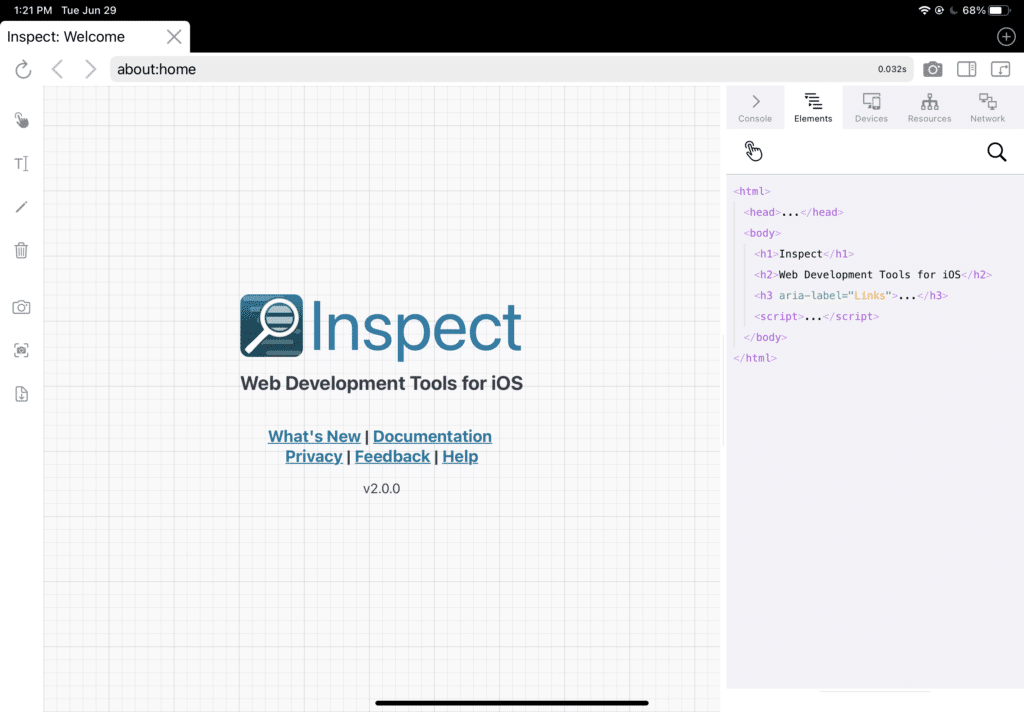Image resolution: width=1024 pixels, height=712 pixels.
Task: Select the h2 Web Development Tools element
Action: click(x=873, y=275)
